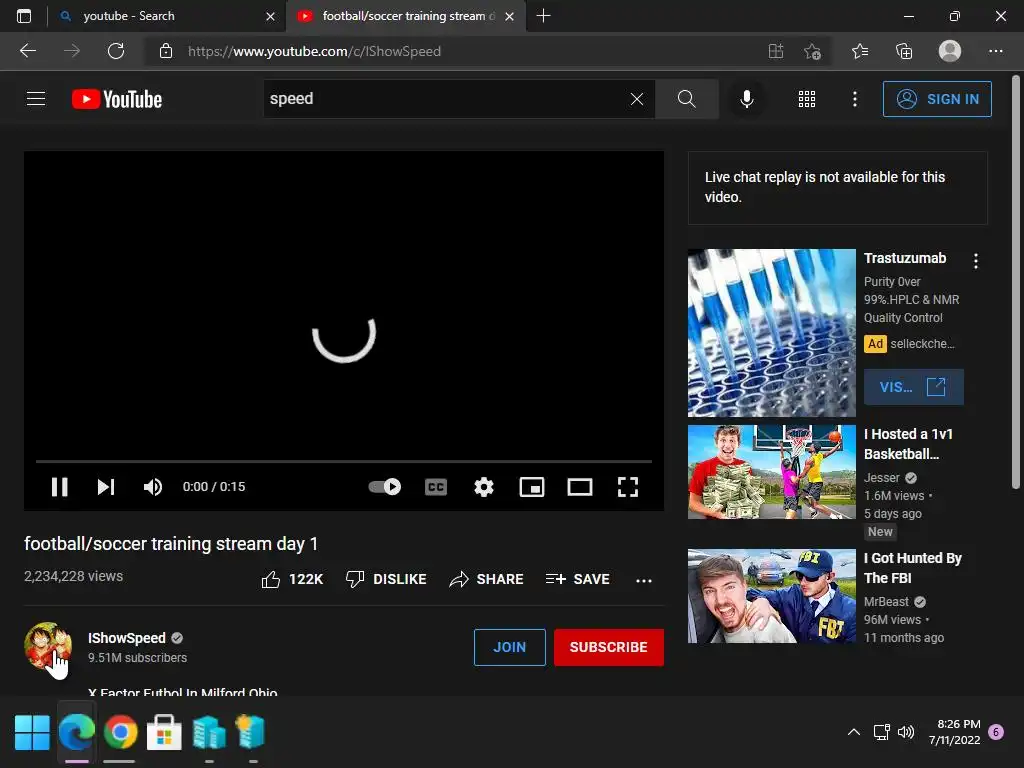Open Microsoft Store from taskbar
1024x768 pixels.
click(164, 732)
